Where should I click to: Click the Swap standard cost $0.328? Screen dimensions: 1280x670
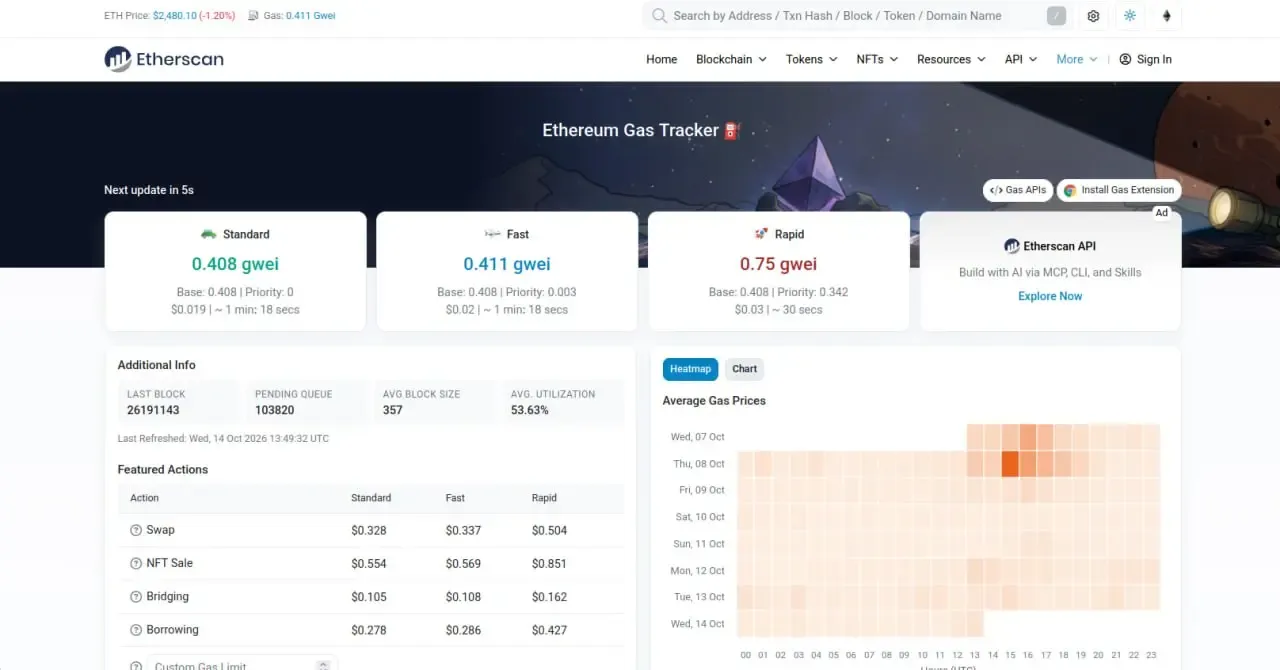click(x=369, y=530)
